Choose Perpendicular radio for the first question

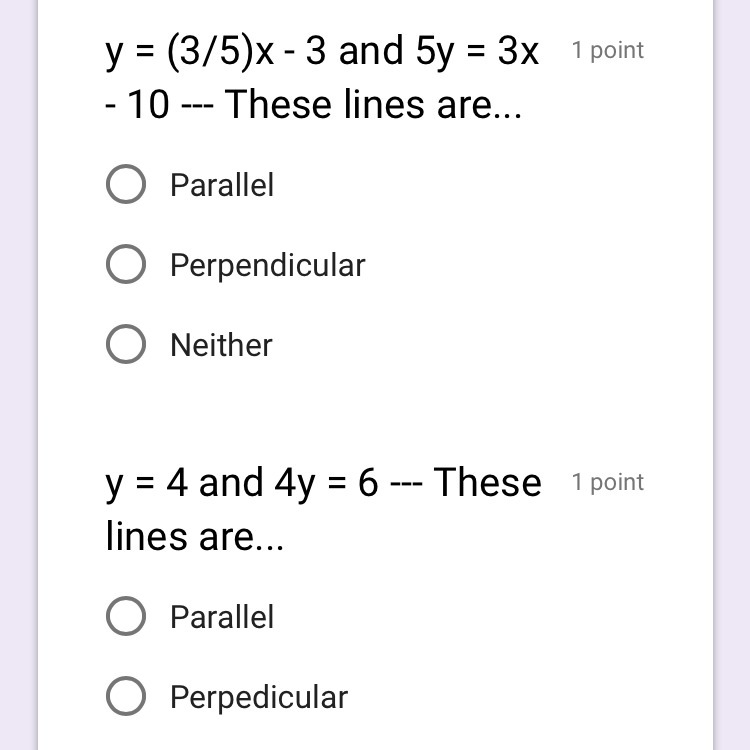coord(126,265)
